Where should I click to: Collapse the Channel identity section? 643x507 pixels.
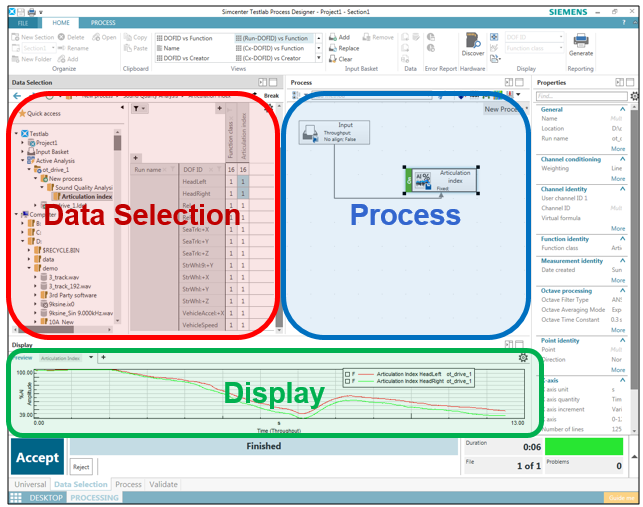click(x=622, y=189)
